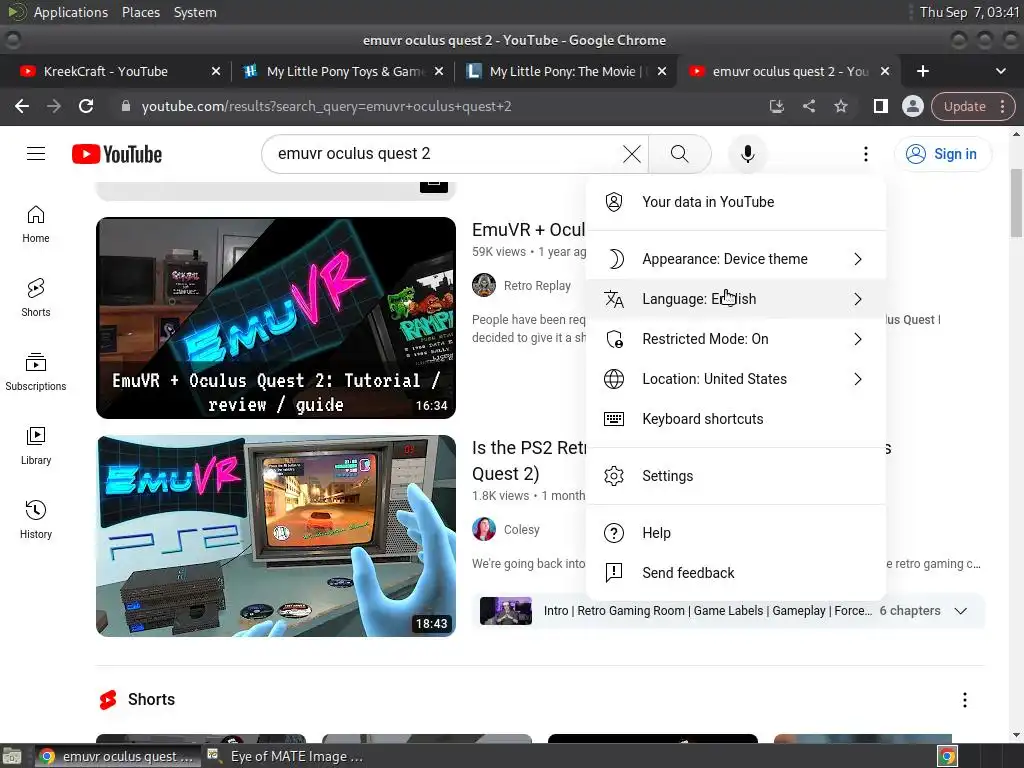This screenshot has height=768, width=1024.
Task: Open Library in the sidebar
Action: 36,445
